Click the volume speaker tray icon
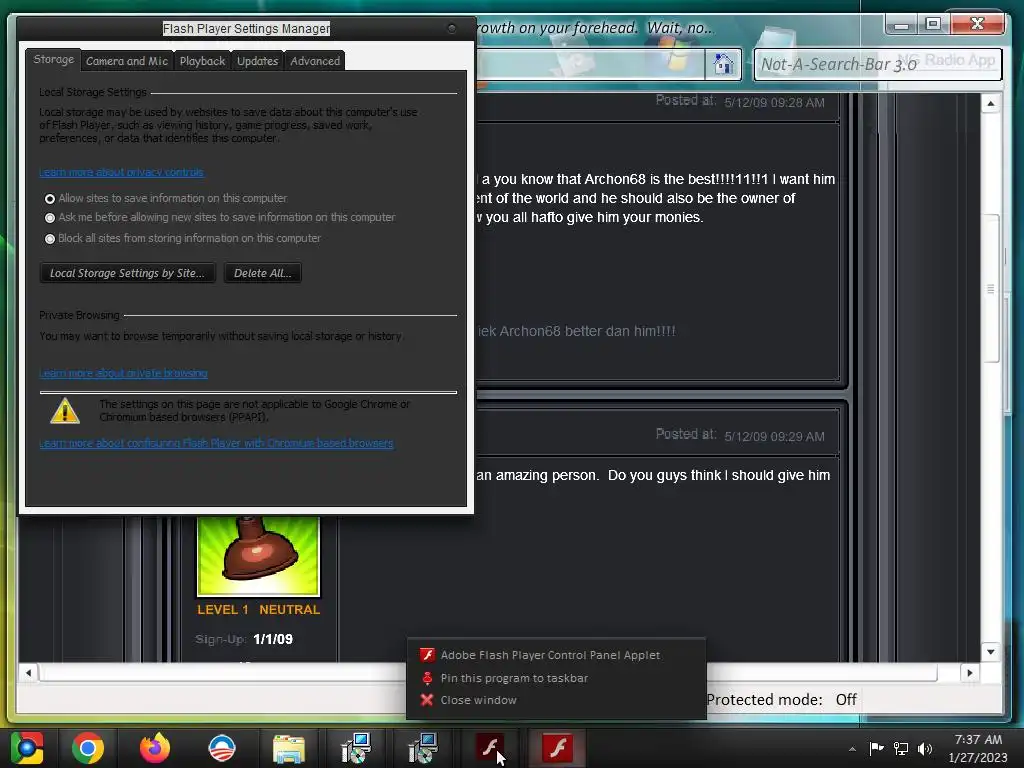1024x768 pixels. tap(925, 748)
